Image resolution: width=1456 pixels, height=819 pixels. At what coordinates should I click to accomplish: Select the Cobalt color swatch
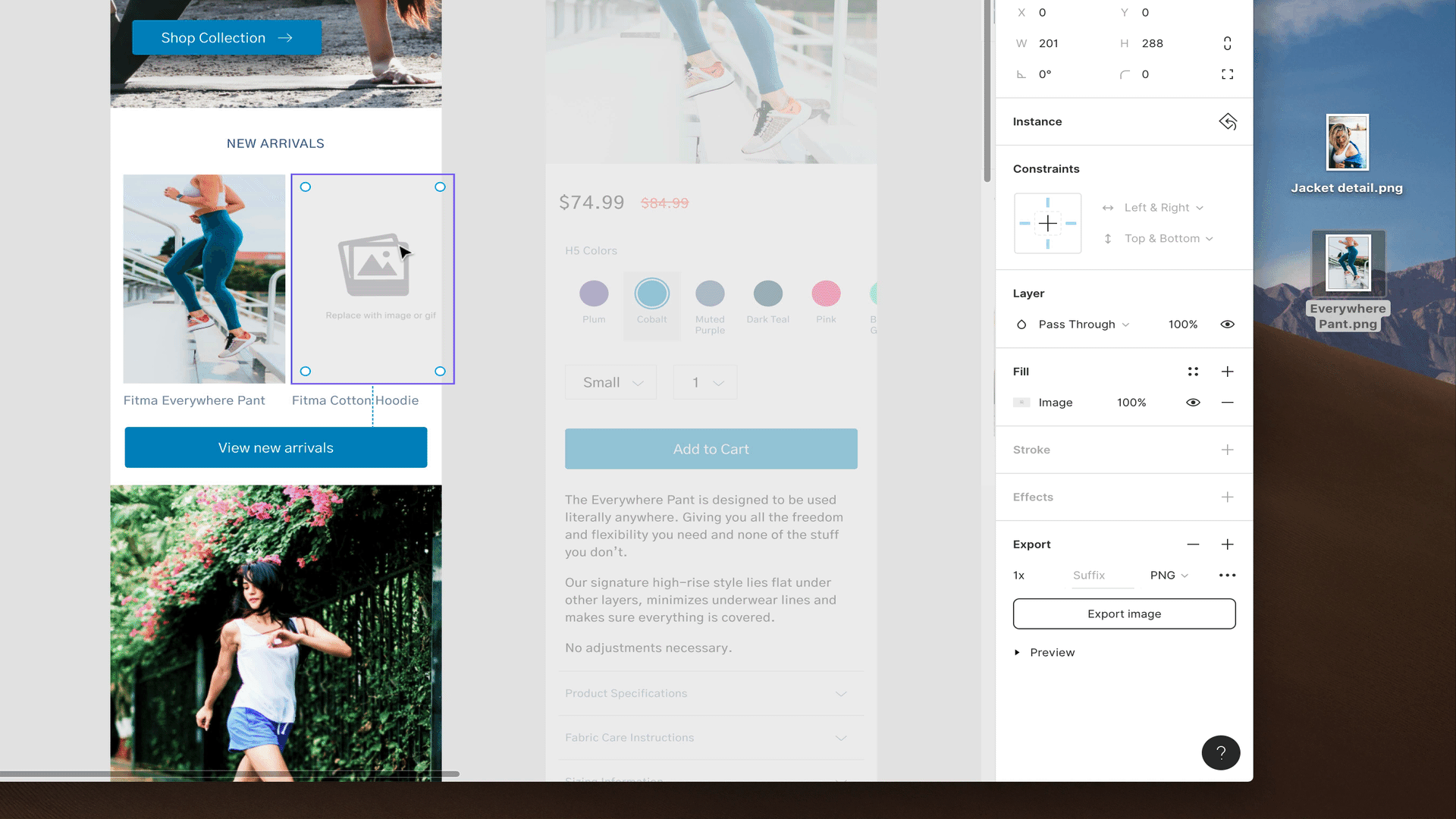tap(651, 293)
